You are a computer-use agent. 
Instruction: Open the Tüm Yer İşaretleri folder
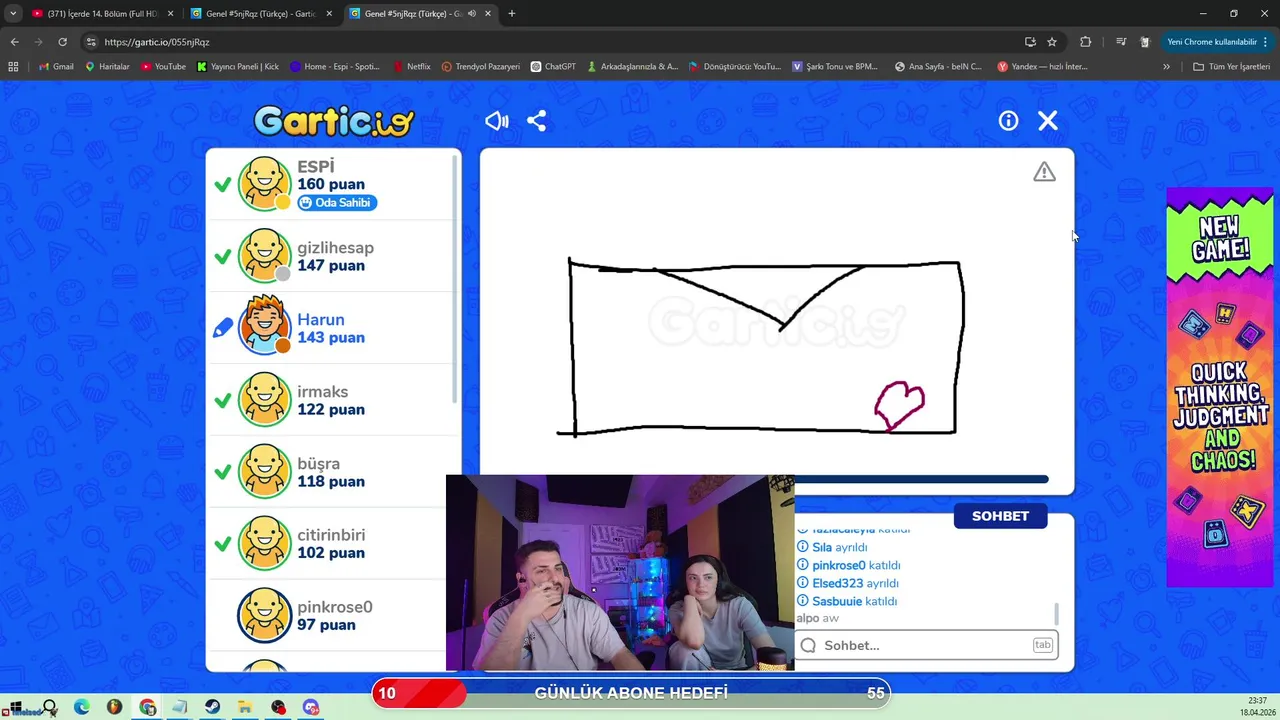1232,66
